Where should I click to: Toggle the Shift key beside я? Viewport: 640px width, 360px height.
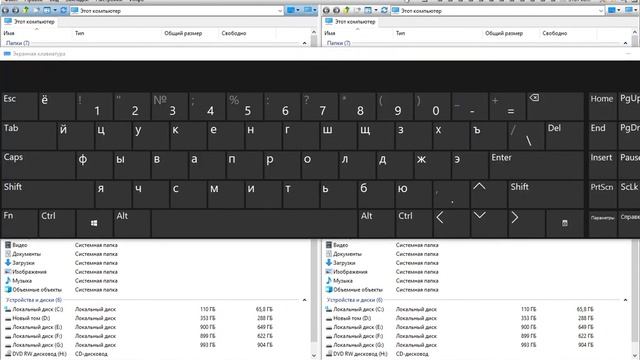(48, 194)
